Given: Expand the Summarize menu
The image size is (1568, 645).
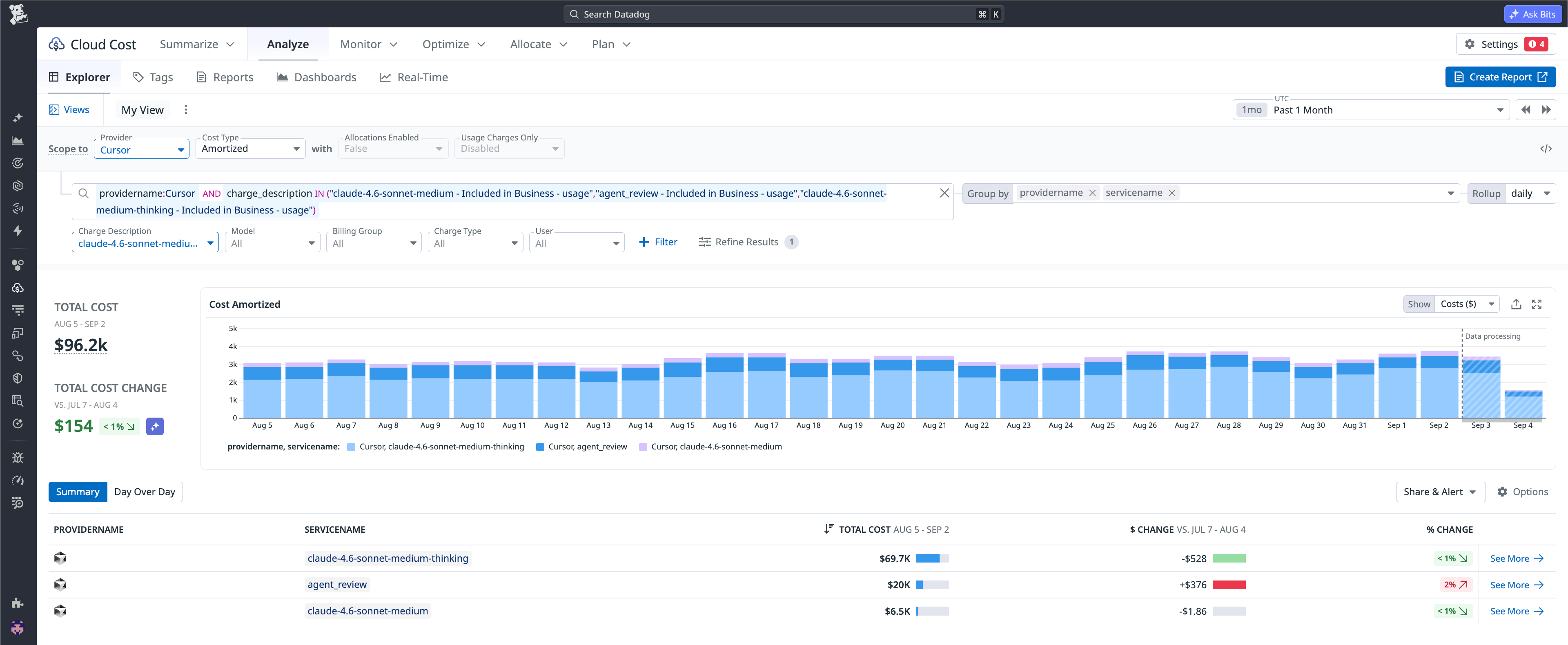Looking at the screenshot, I should pos(196,44).
